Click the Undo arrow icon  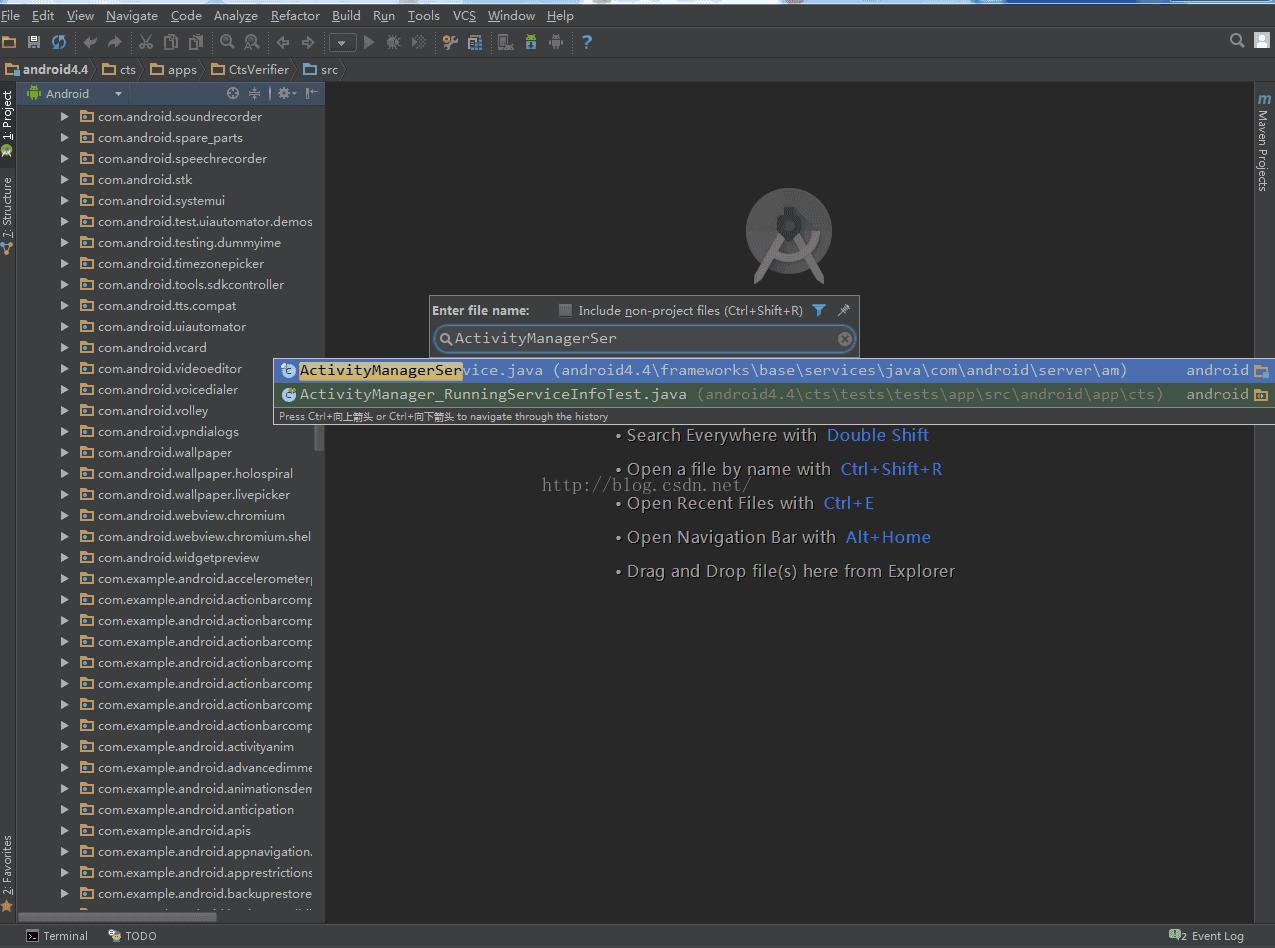[90, 42]
